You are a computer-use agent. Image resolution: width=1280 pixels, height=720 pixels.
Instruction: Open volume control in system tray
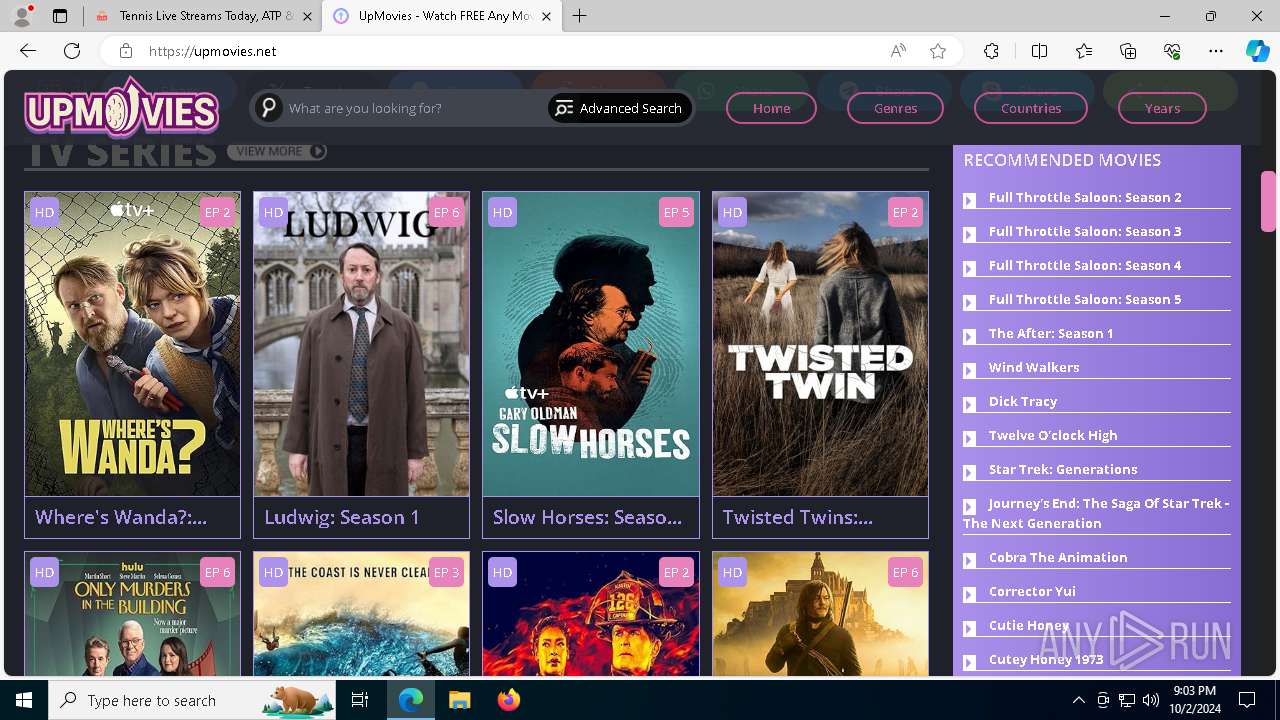click(1150, 700)
